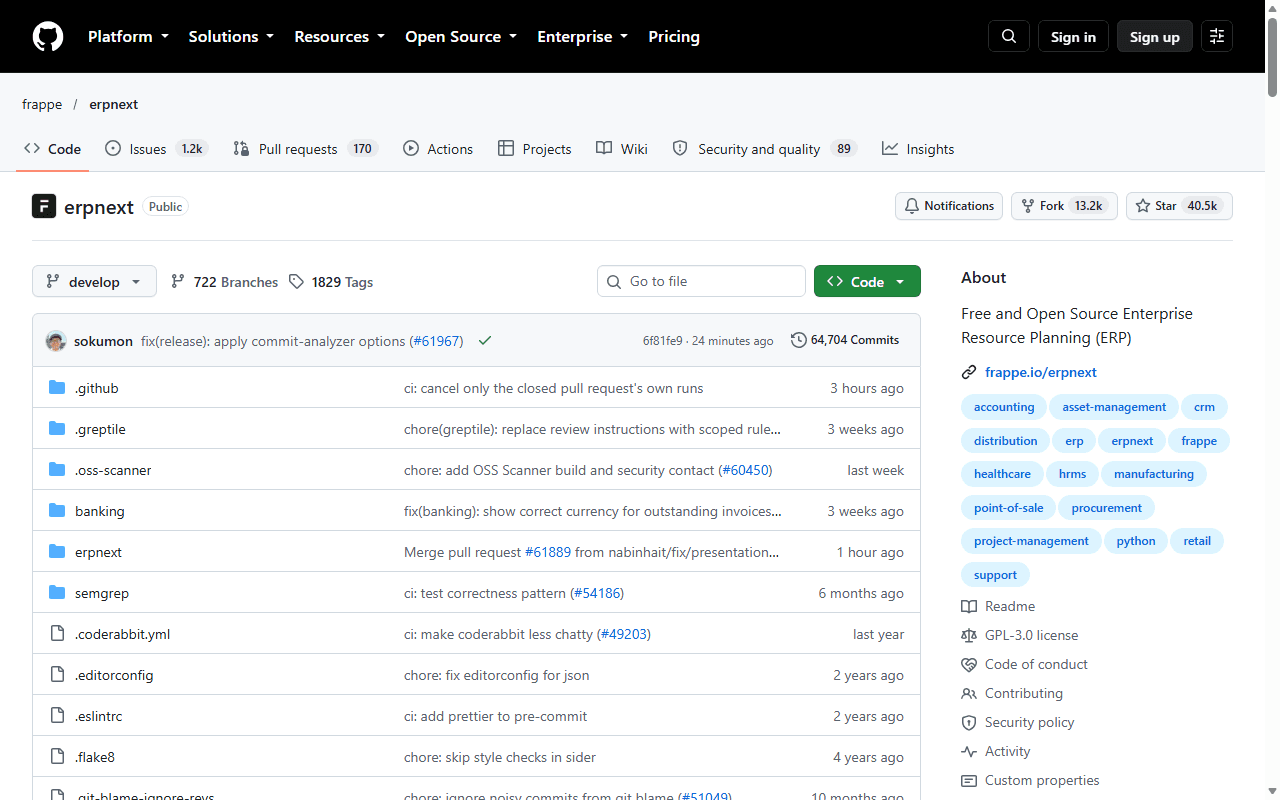
Task: Switch to the Security and quality tab
Action: [765, 149]
